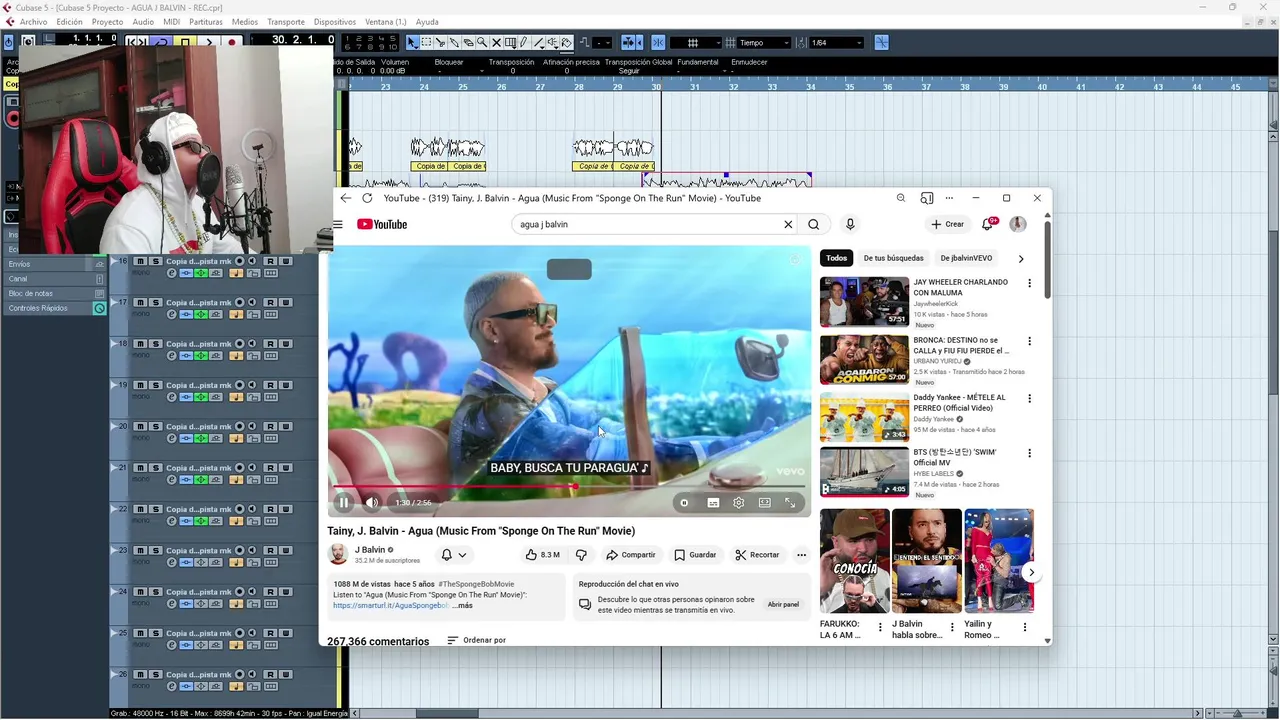Click the Compartir share button
Viewport: 1280px width, 720px height.
click(x=630, y=555)
